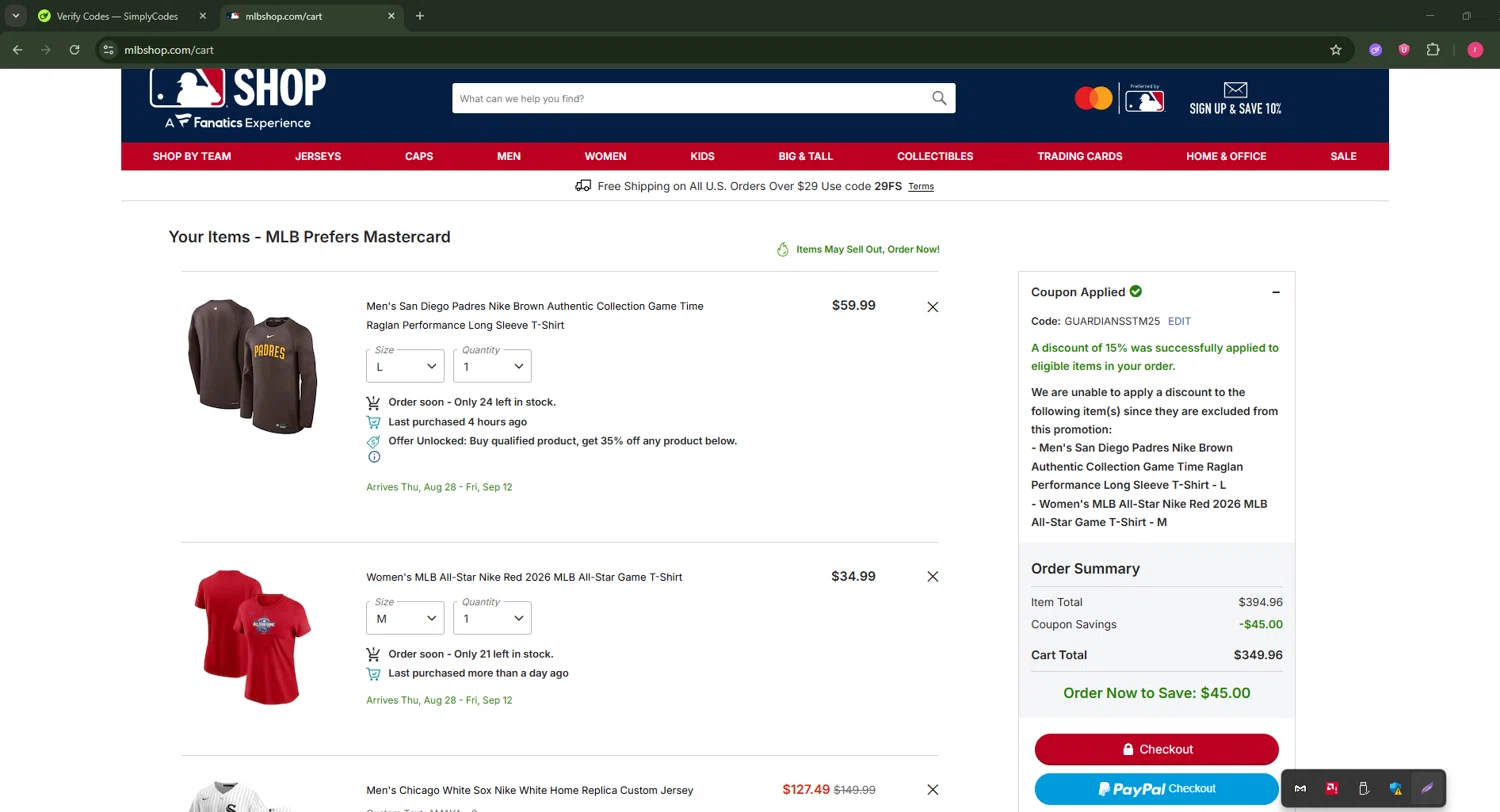Click the Padres shirt thumbnail image
The image size is (1500, 812).
[252, 366]
